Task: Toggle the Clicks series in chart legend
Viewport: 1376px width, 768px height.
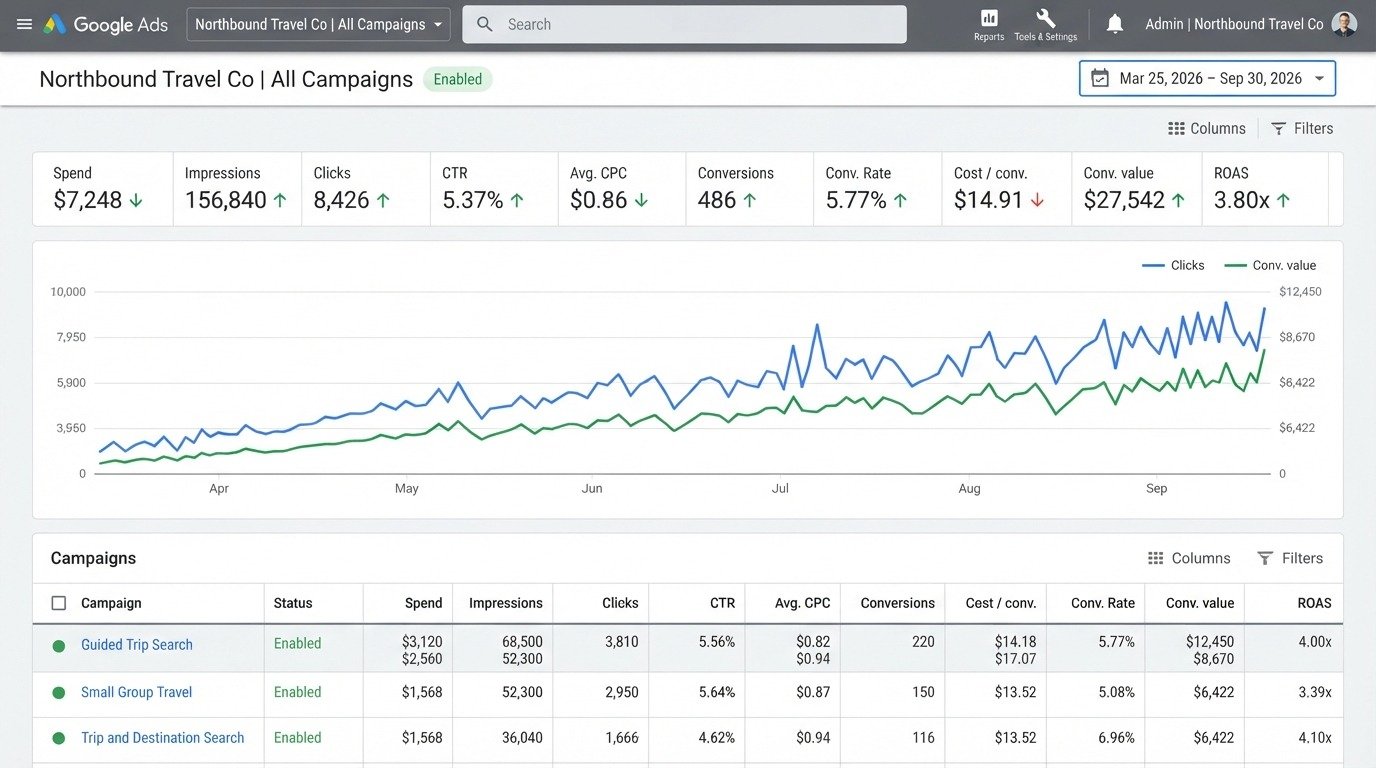Action: [1173, 265]
